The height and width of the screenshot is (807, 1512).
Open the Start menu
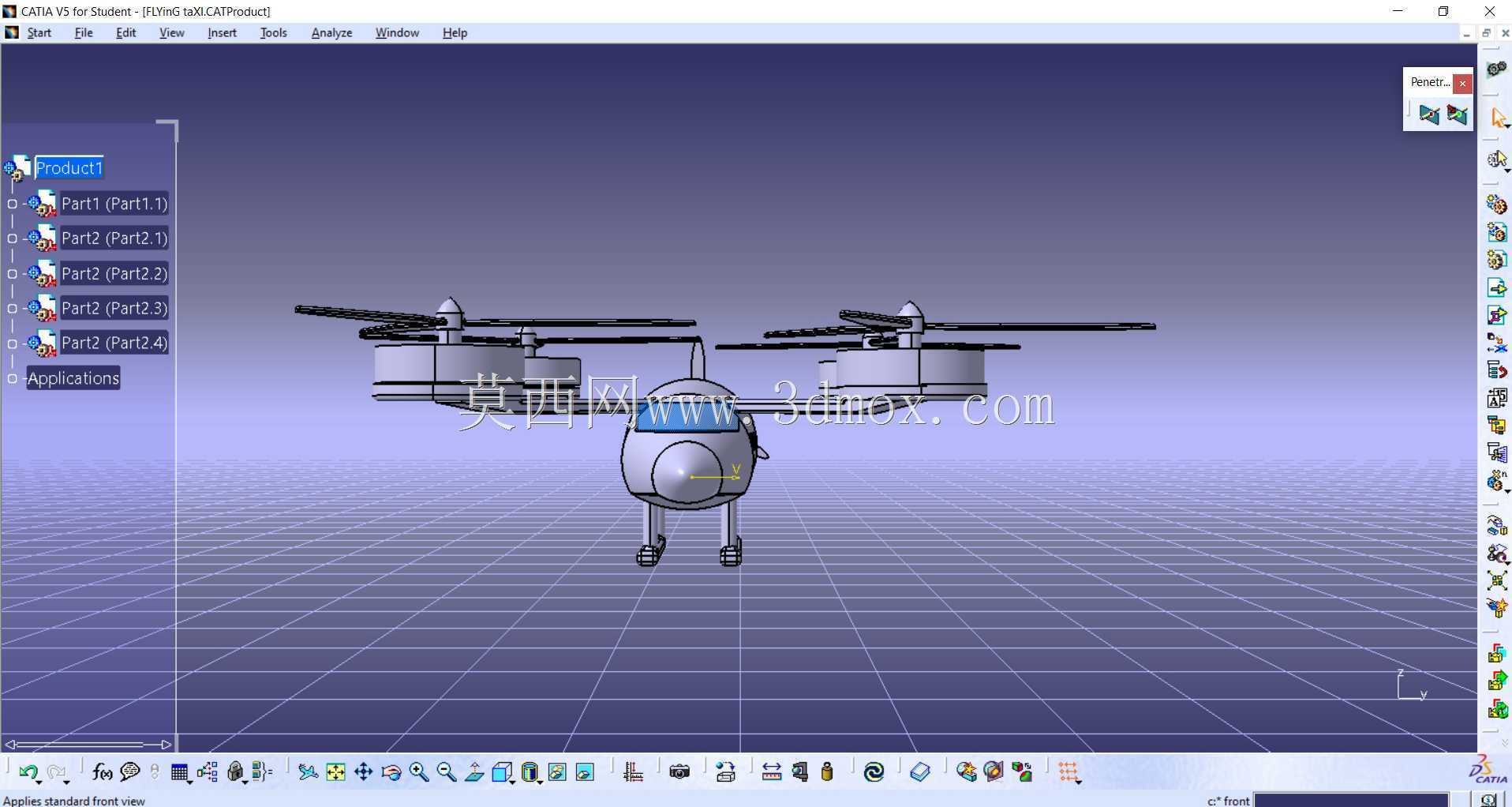[x=39, y=32]
